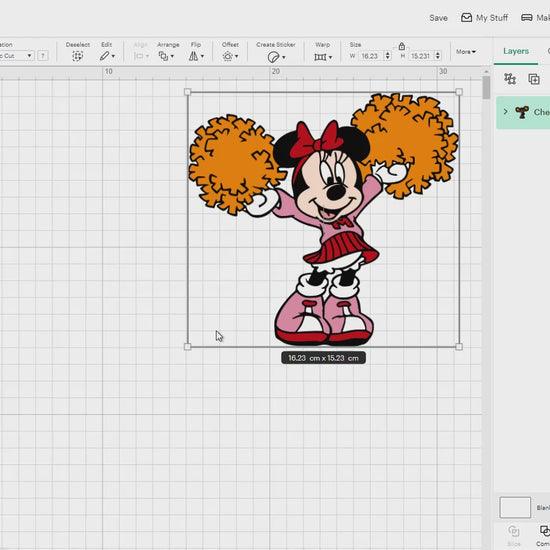Click the width stepper arrows

(388, 56)
